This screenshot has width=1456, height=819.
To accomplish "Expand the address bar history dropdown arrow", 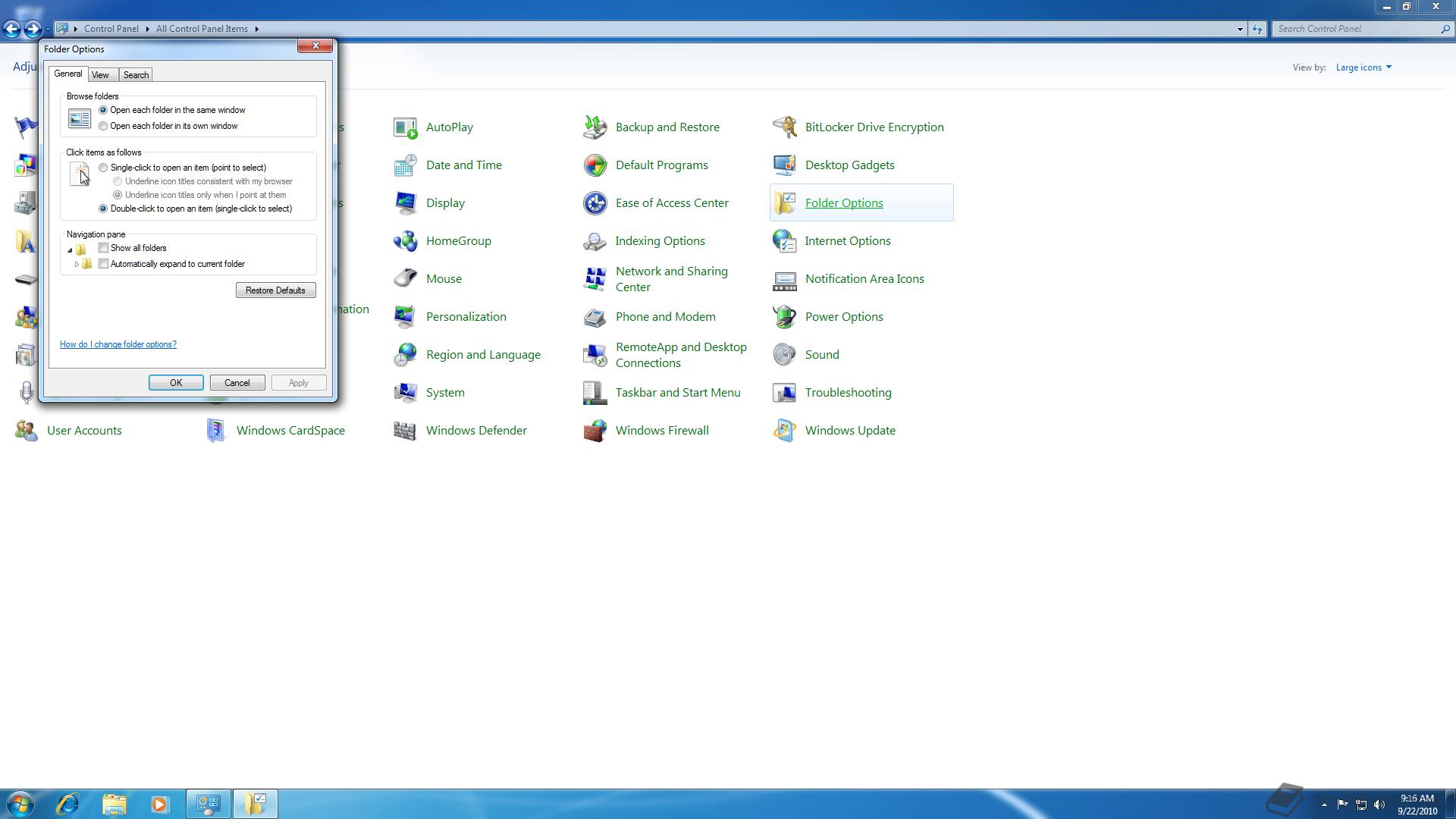I will coord(1240,29).
